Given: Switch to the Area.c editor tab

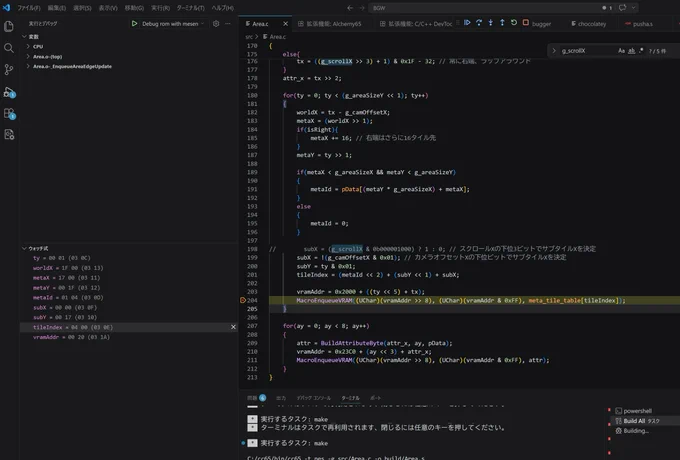Looking at the screenshot, I should (x=260, y=24).
